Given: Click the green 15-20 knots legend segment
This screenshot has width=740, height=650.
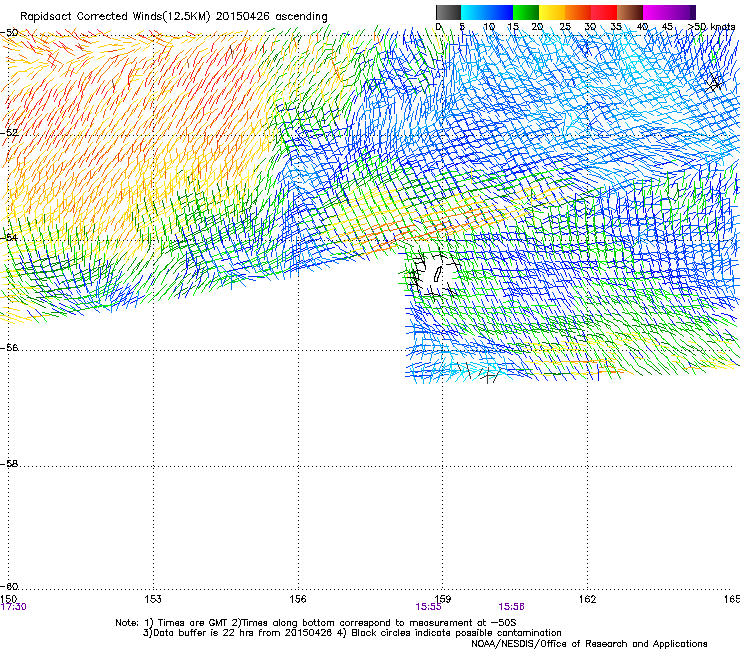Looking at the screenshot, I should point(526,12).
